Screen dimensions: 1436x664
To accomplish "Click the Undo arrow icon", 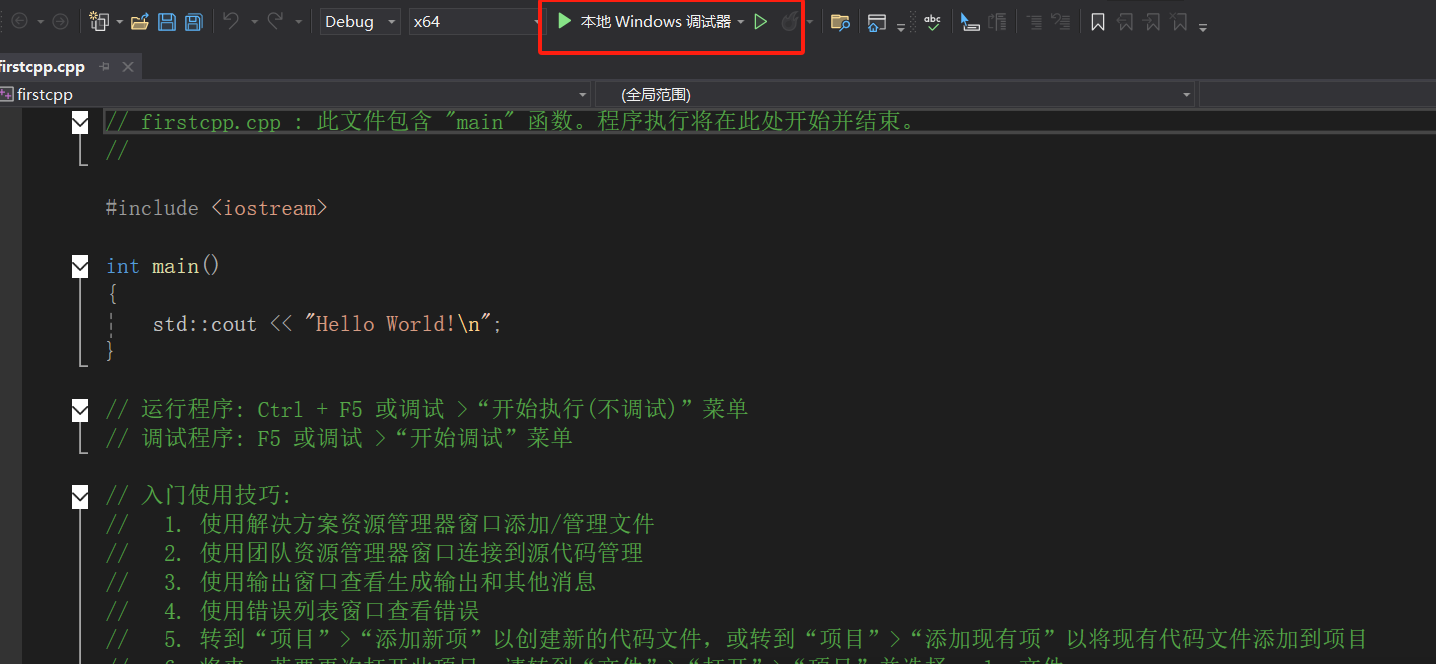I will 231,21.
